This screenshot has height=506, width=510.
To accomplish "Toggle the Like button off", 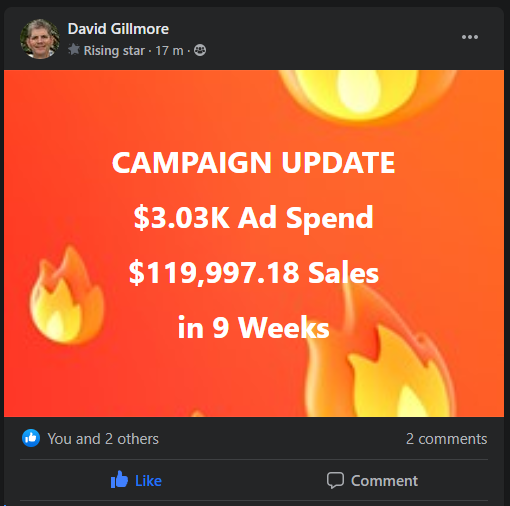I will coord(136,480).
